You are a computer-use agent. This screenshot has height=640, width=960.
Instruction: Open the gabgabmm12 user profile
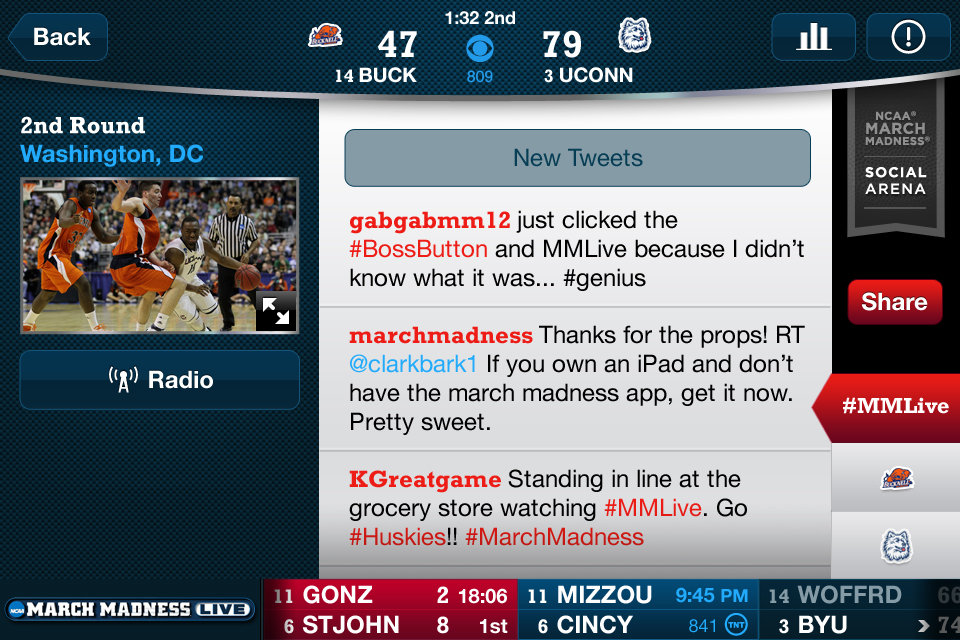click(430, 220)
